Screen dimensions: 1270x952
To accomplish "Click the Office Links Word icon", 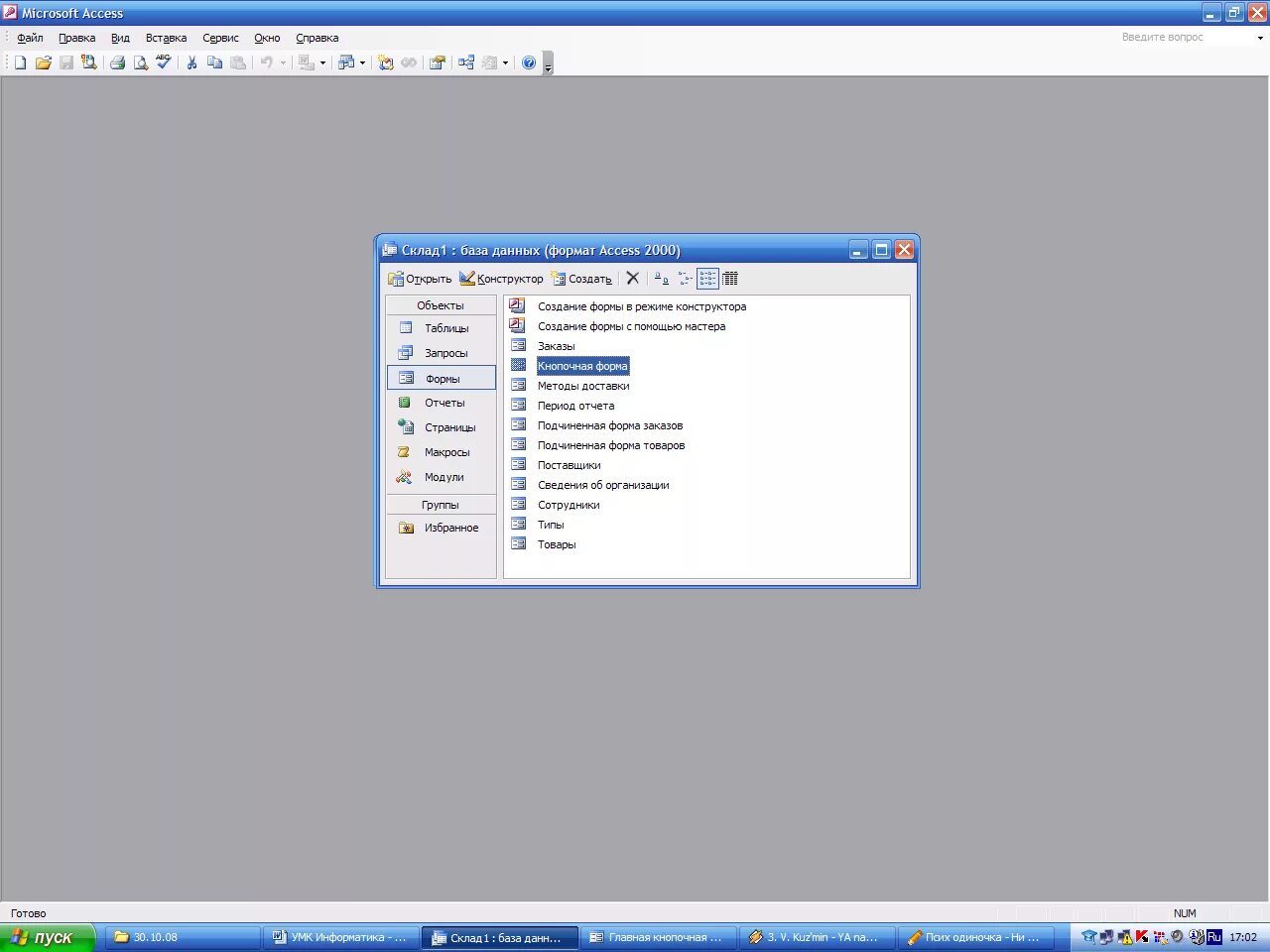I will coord(307,62).
